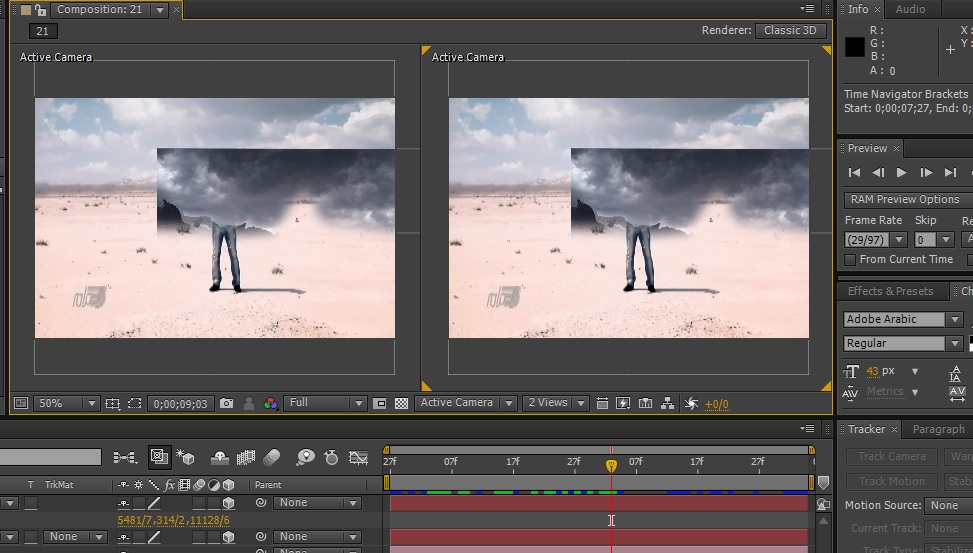The image size is (973, 553).
Task: Open the Adobe Arabic font family dropdown
Action: click(x=903, y=319)
